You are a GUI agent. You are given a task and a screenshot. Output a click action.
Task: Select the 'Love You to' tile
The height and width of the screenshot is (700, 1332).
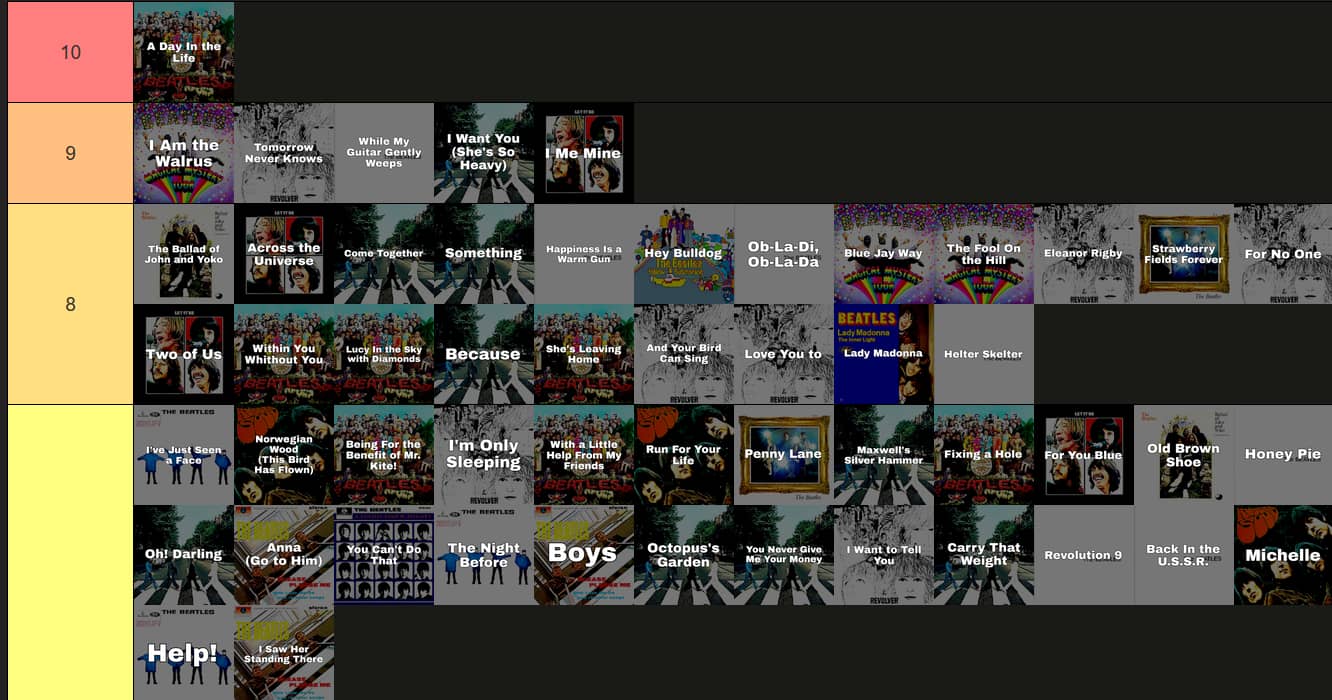coord(784,354)
